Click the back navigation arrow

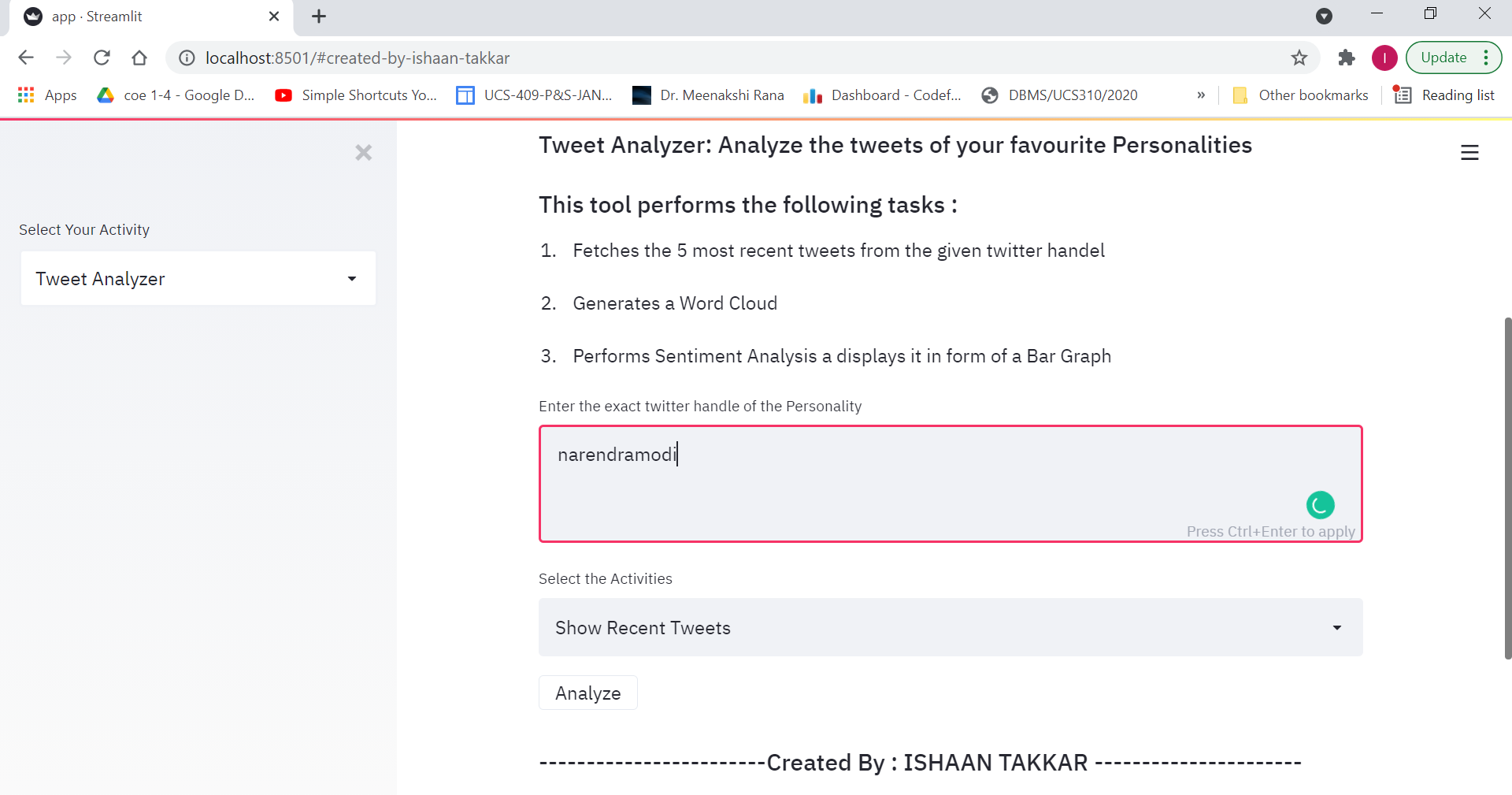tap(26, 58)
